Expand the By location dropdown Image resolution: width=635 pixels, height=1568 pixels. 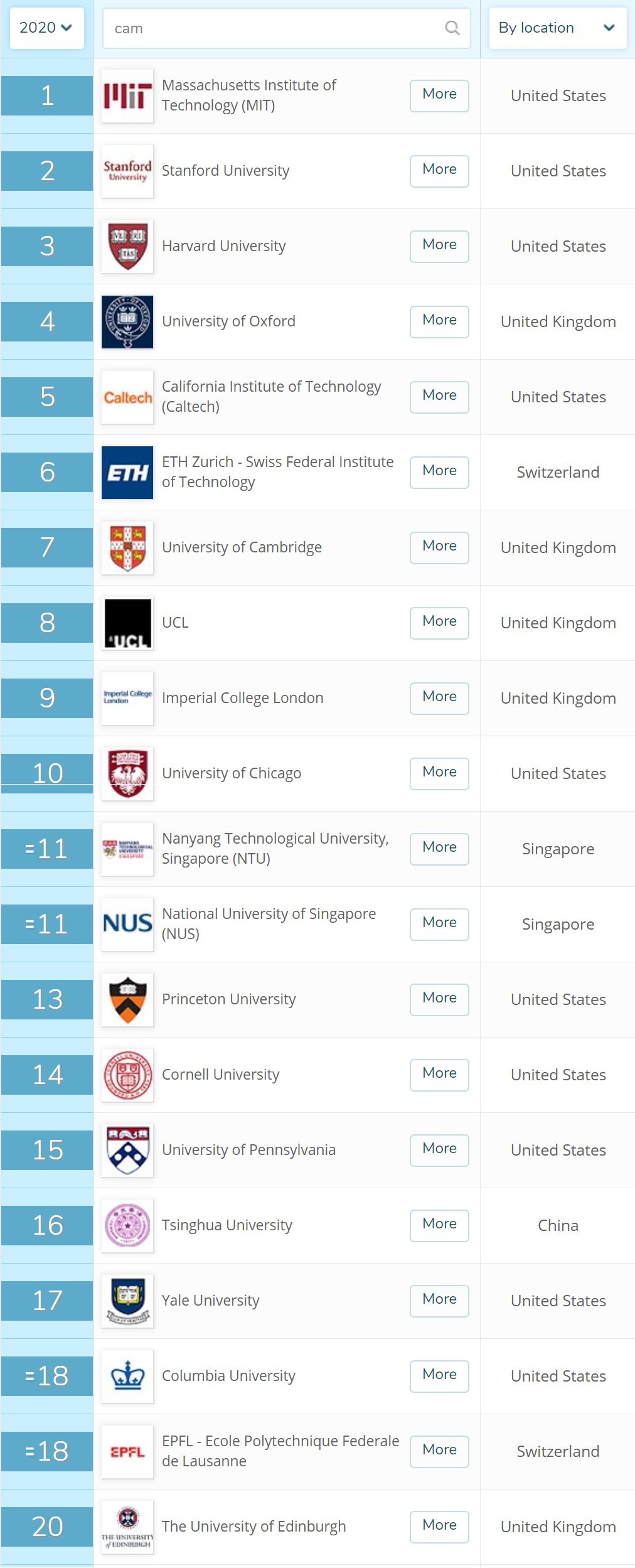click(557, 28)
